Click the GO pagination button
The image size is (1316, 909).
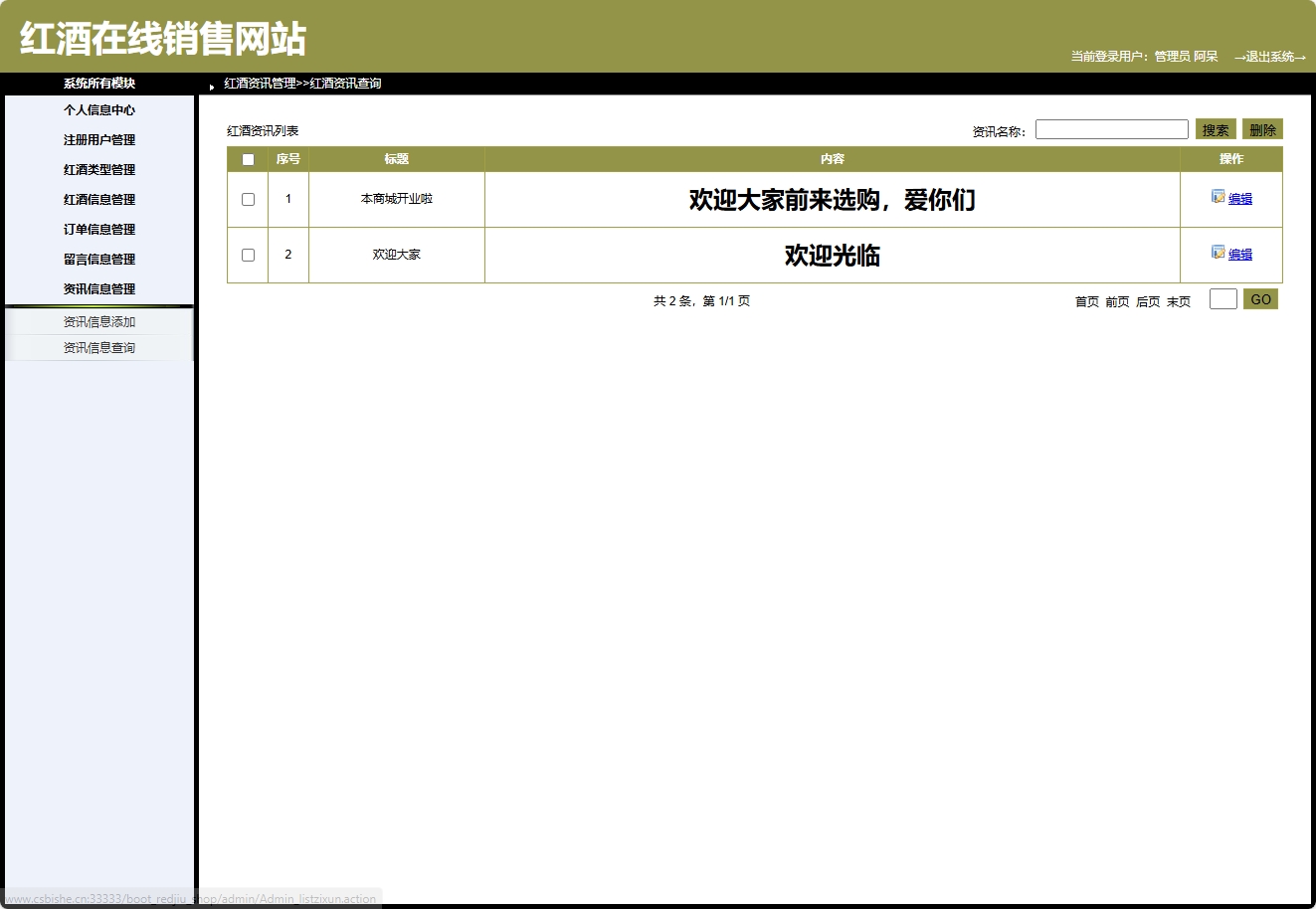pos(1260,298)
